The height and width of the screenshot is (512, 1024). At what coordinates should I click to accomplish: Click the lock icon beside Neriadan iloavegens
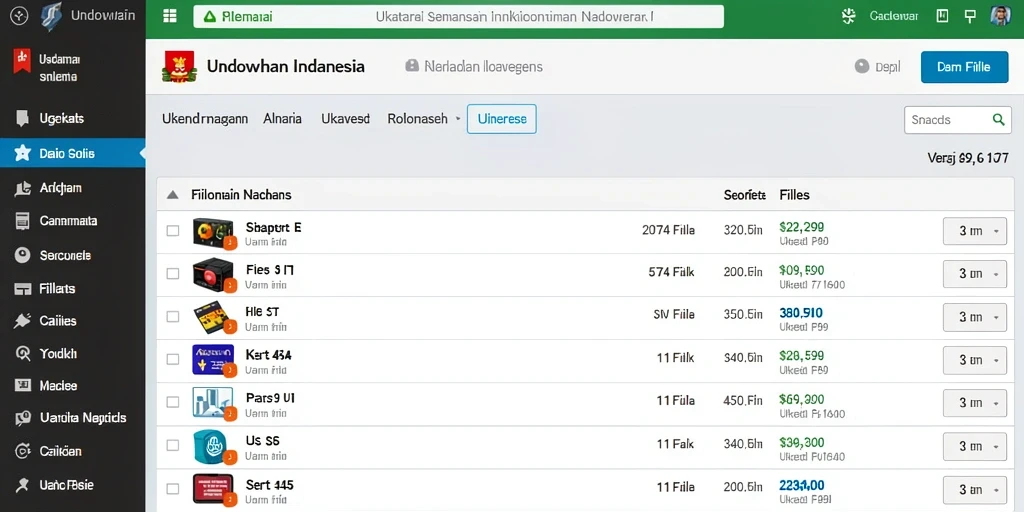tap(411, 66)
